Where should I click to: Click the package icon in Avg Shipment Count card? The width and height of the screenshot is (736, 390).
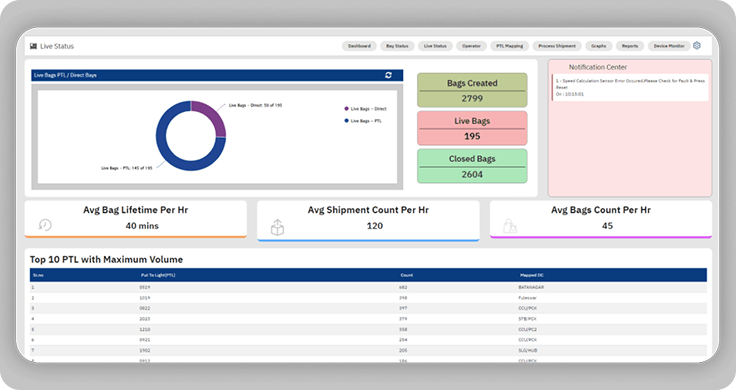pyautogui.click(x=277, y=227)
